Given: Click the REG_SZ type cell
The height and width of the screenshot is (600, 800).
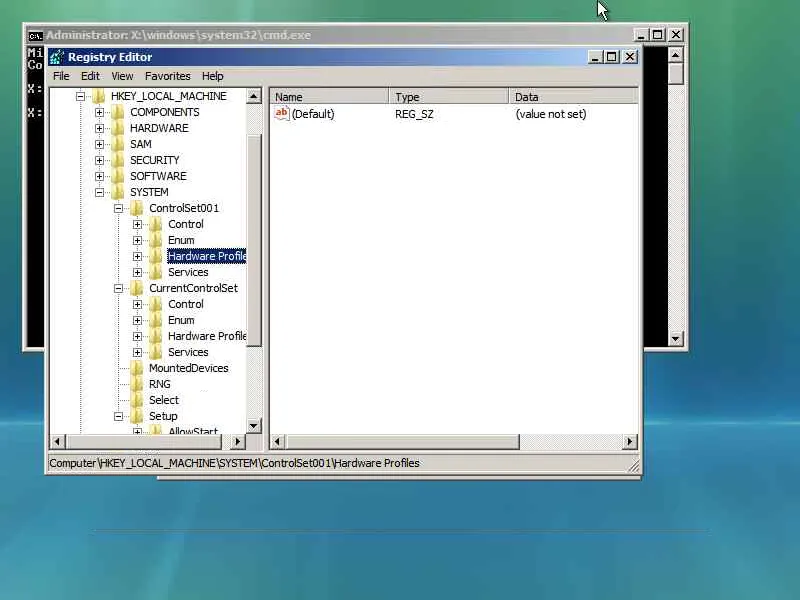Looking at the screenshot, I should 414,114.
